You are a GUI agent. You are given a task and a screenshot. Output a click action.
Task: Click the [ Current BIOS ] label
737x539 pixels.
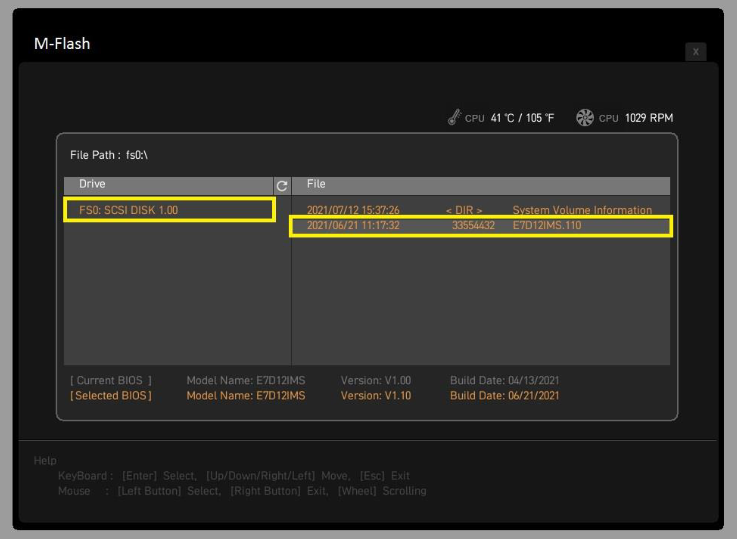[x=111, y=380]
